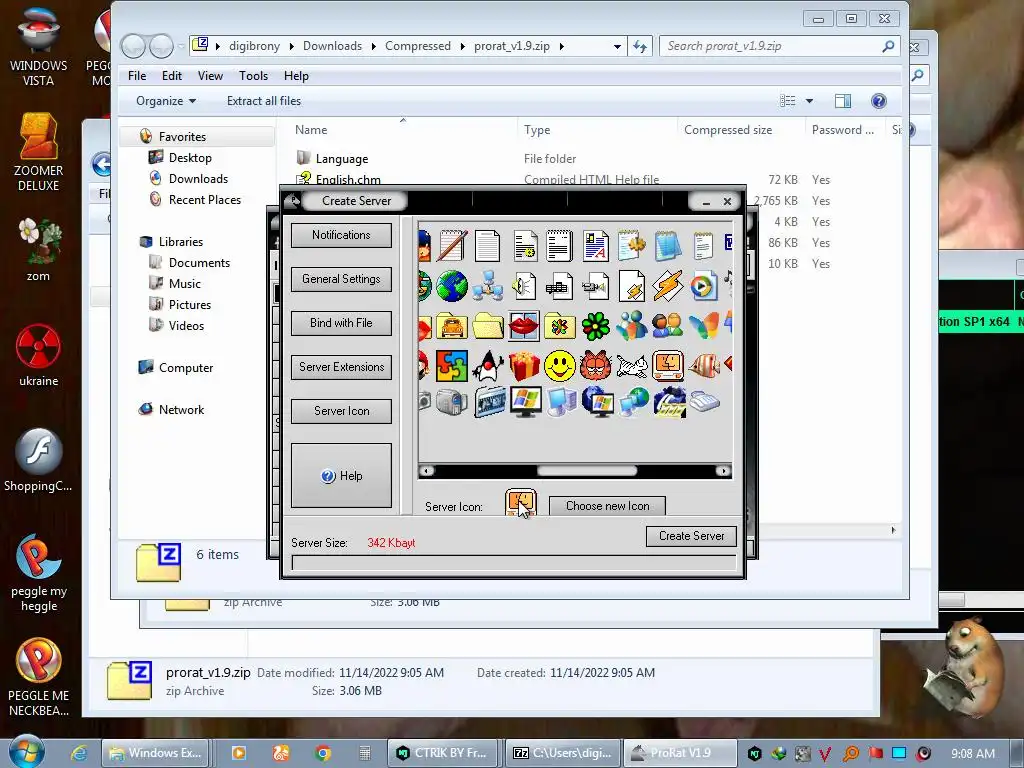Open the Notifications section
Viewport: 1024px width, 768px height.
[x=341, y=235]
